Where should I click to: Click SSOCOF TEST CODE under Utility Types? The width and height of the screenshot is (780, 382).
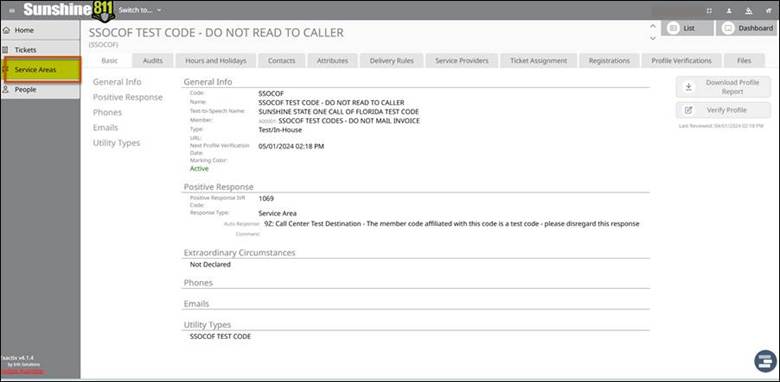click(220, 337)
